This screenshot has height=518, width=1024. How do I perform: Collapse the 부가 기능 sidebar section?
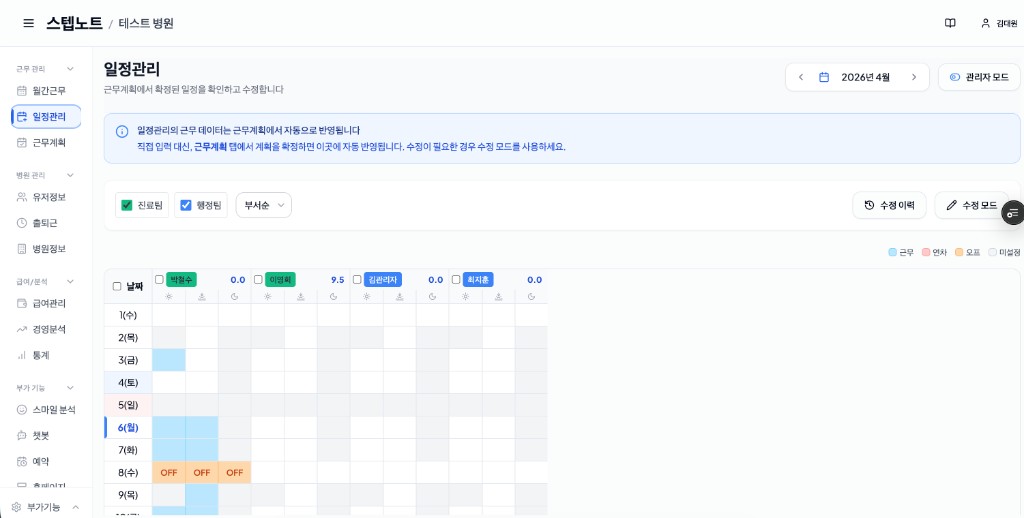coord(71,388)
